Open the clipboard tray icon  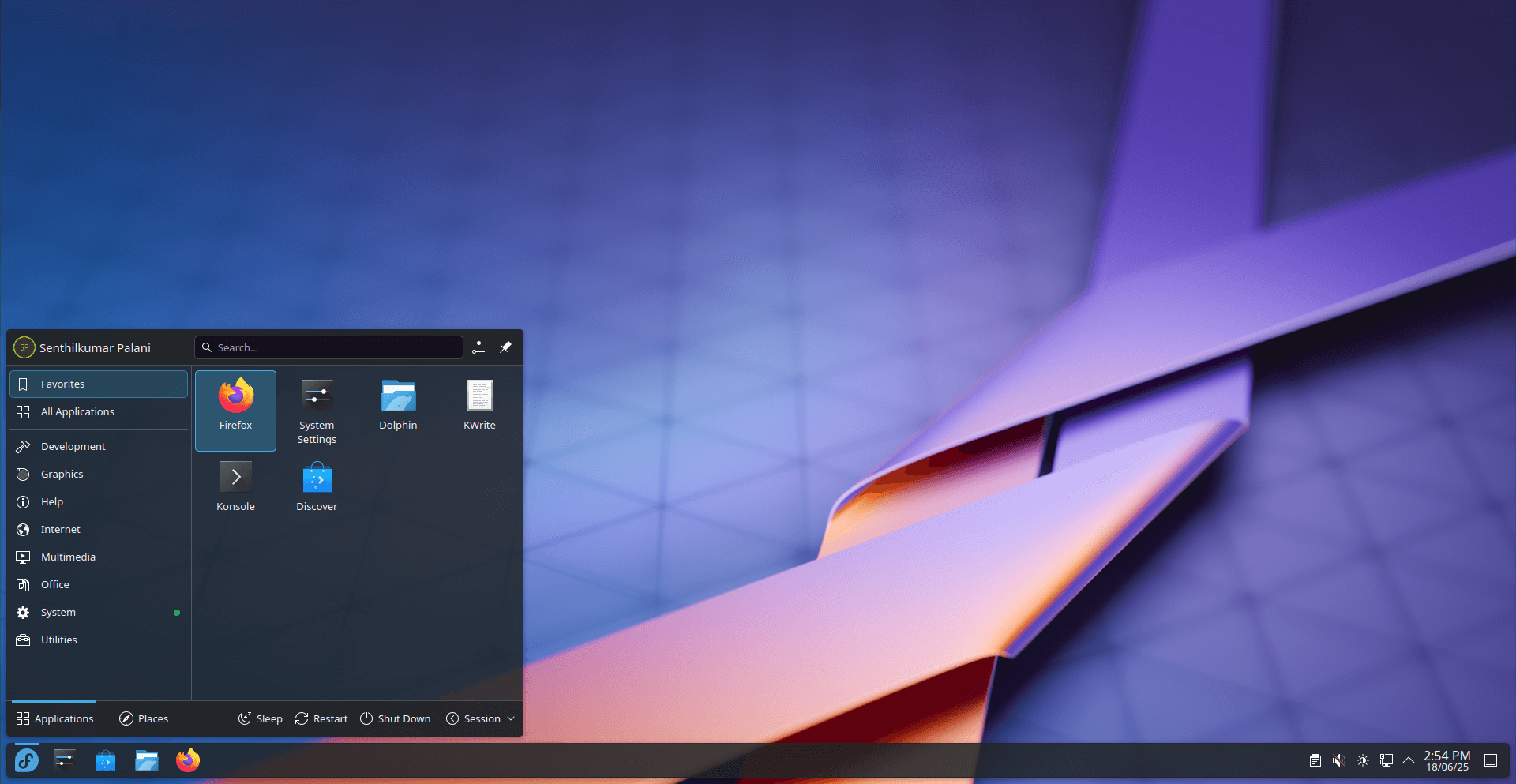coord(1315,760)
